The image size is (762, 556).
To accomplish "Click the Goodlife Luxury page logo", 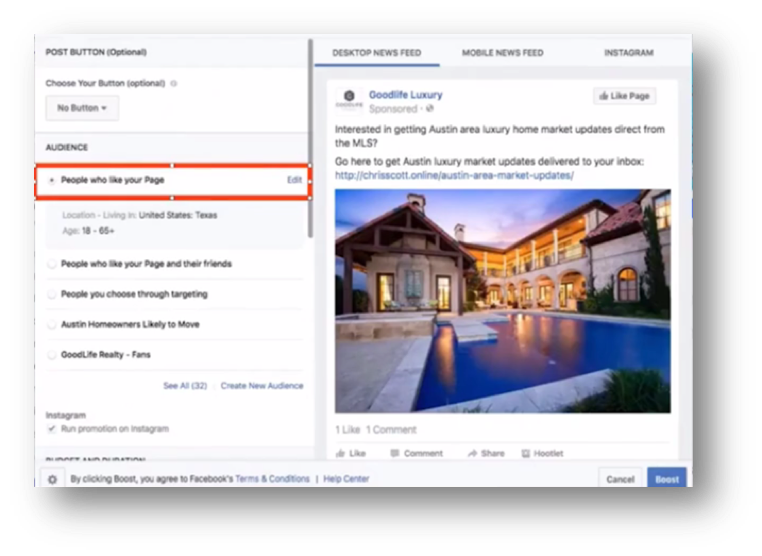I will pyautogui.click(x=349, y=100).
